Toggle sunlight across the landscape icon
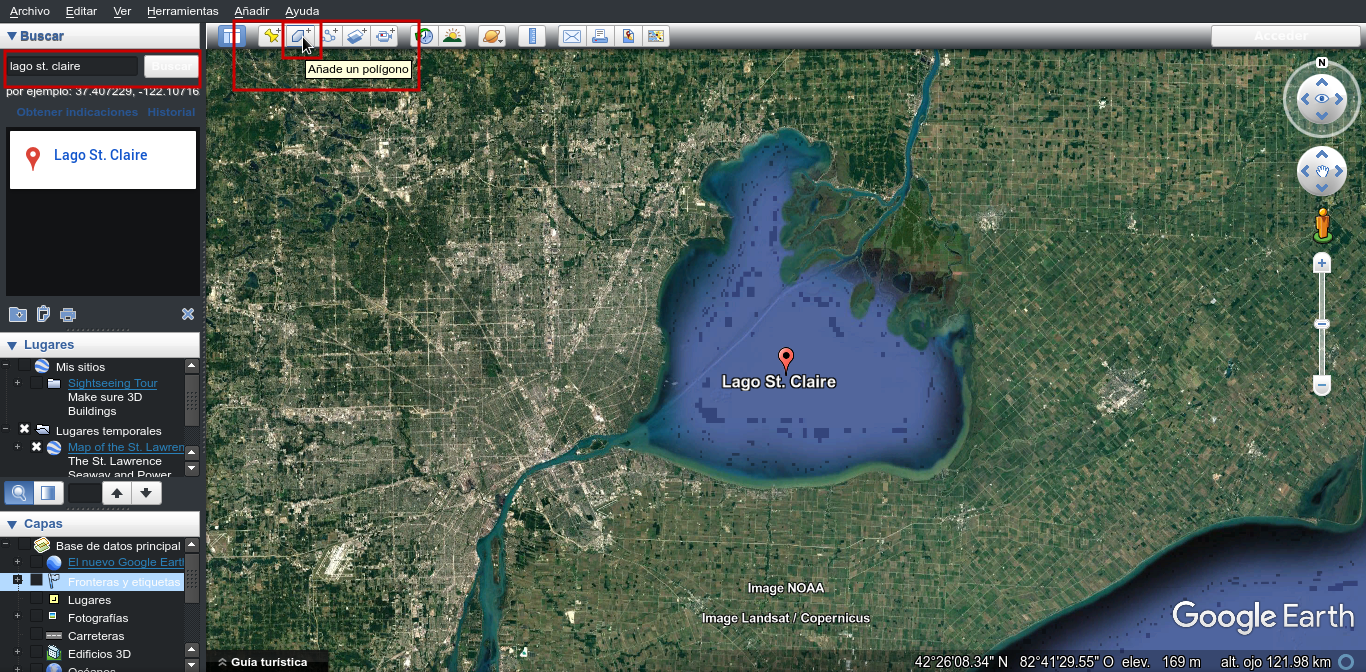 (x=452, y=36)
